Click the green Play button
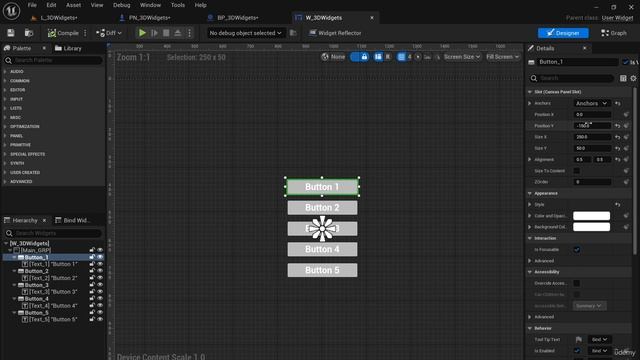Viewport: 640px width, 360px height. tap(142, 33)
